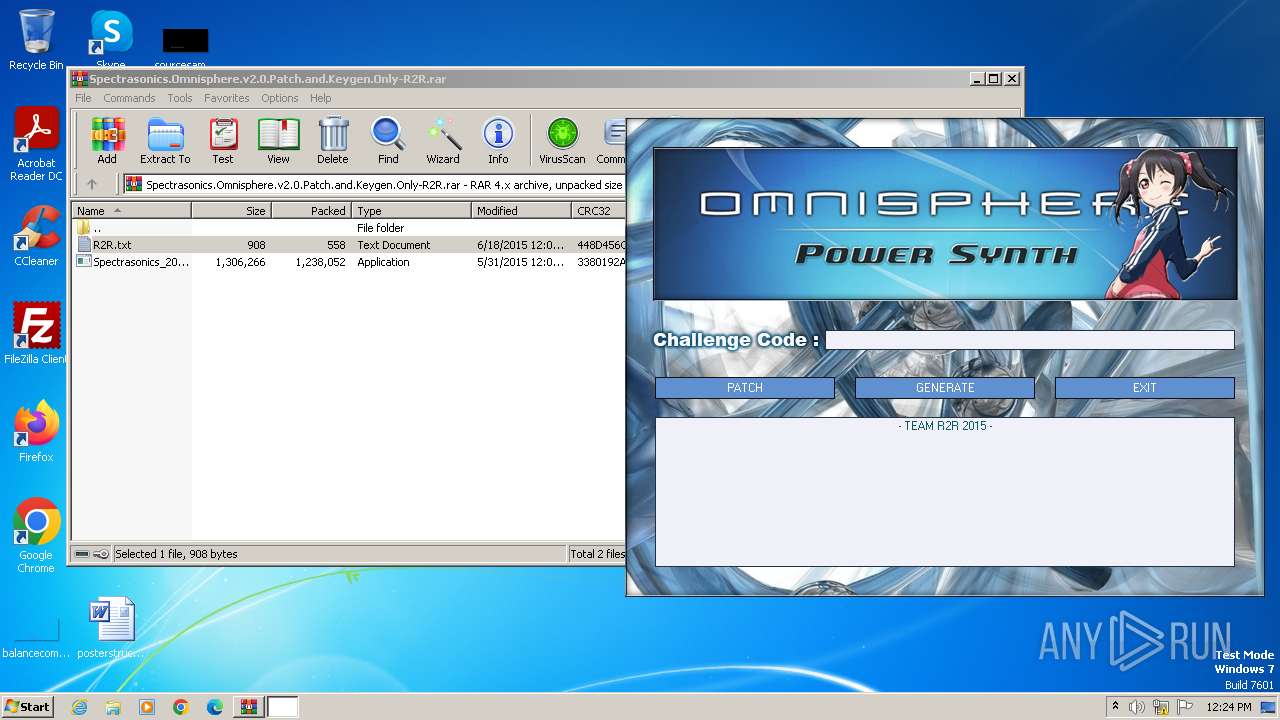Click the media player taskbar icon

click(x=147, y=707)
